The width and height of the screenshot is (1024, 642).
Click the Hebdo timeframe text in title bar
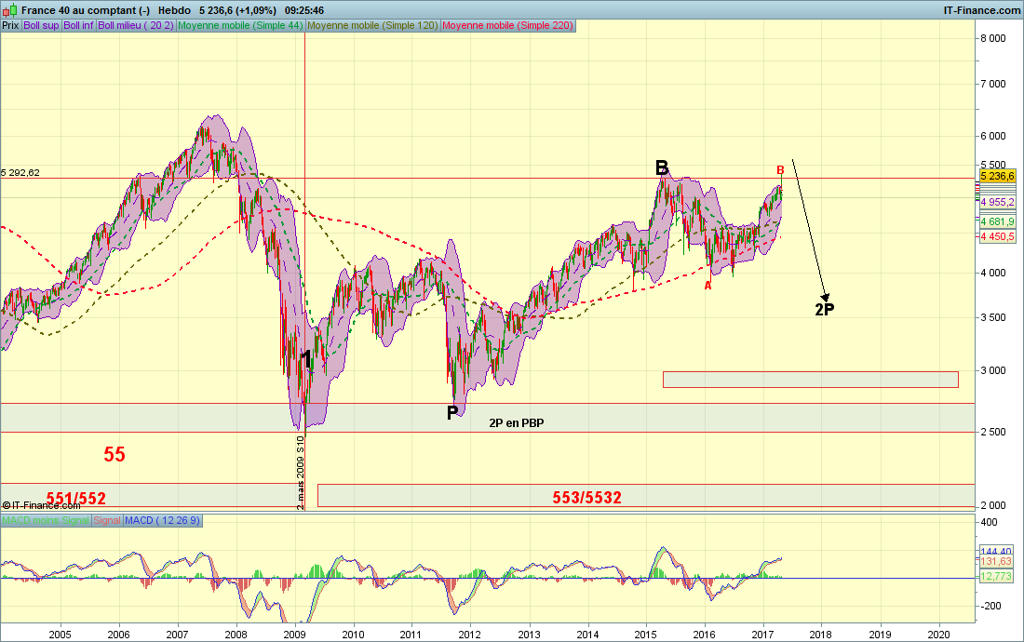[x=175, y=10]
